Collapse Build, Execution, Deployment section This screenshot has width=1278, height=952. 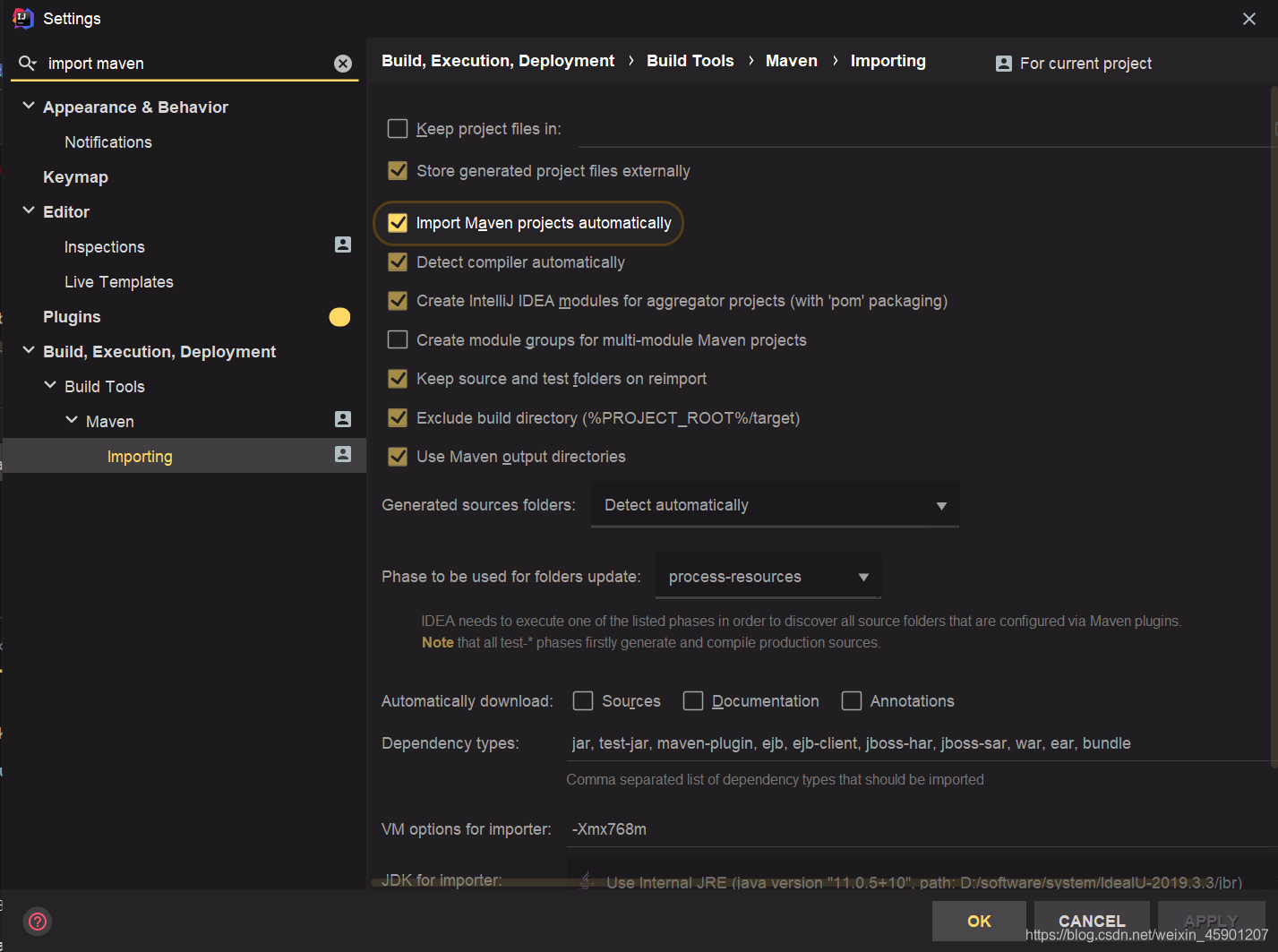tap(29, 350)
